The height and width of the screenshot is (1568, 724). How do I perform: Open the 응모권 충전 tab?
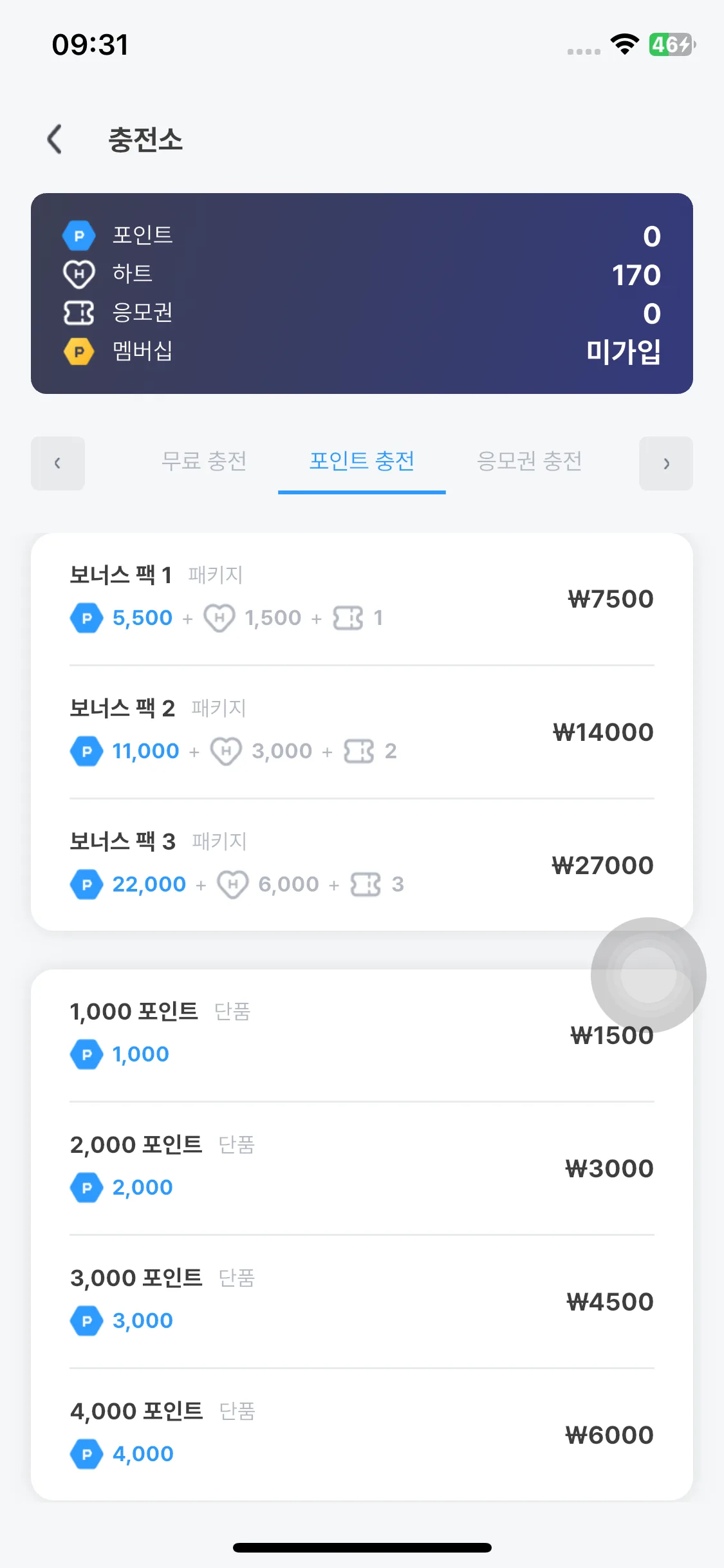click(x=529, y=461)
